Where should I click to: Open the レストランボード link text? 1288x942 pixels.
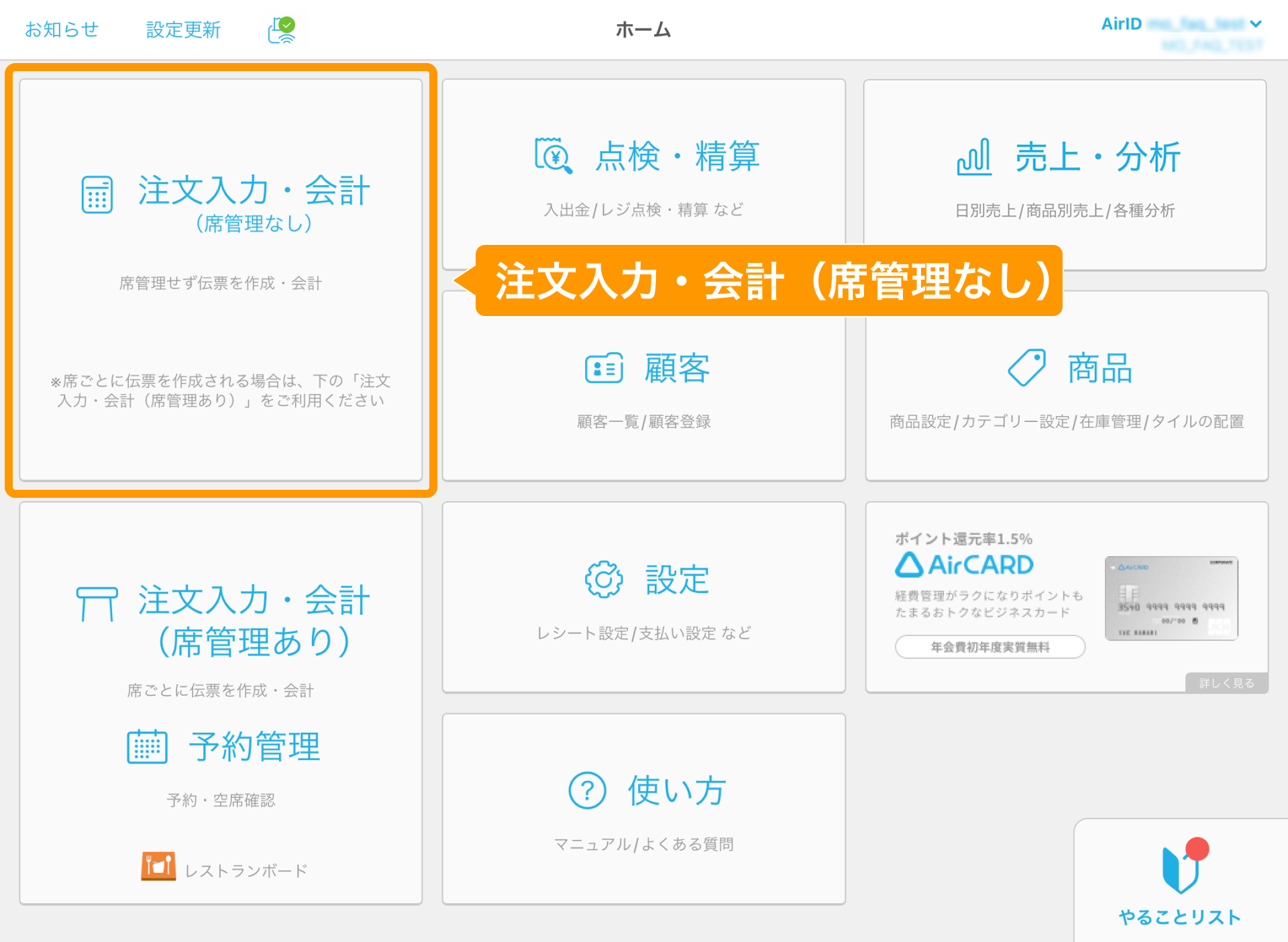tap(246, 871)
